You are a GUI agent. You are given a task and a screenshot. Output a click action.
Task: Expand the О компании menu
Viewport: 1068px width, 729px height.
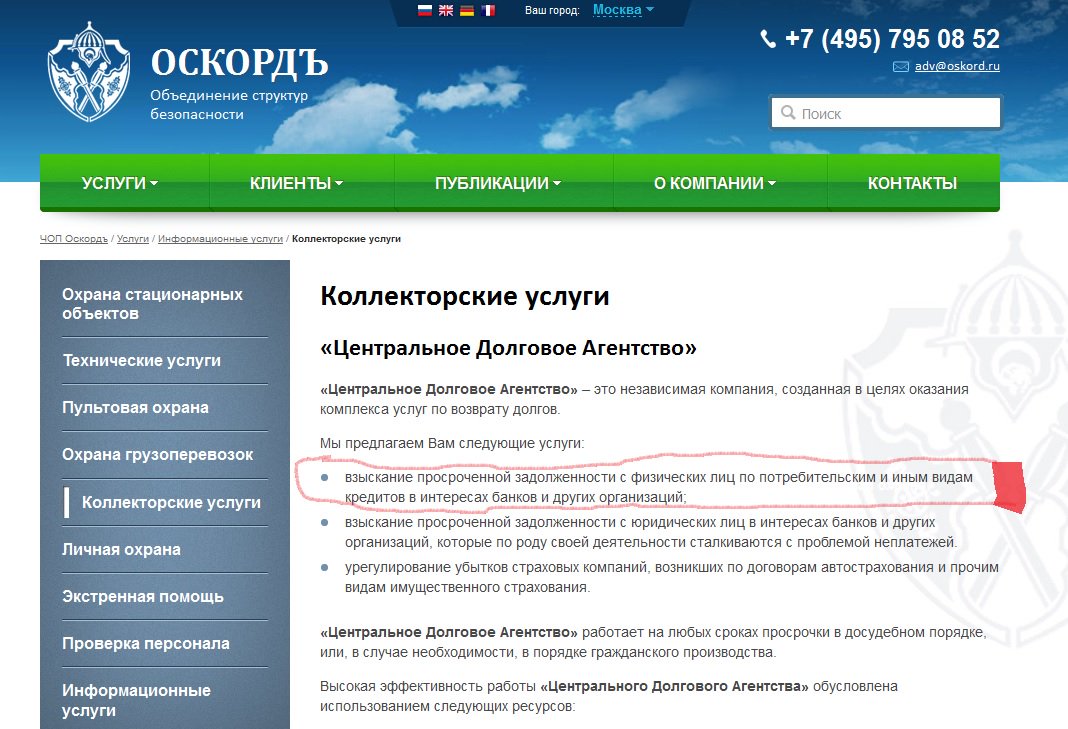click(x=714, y=183)
